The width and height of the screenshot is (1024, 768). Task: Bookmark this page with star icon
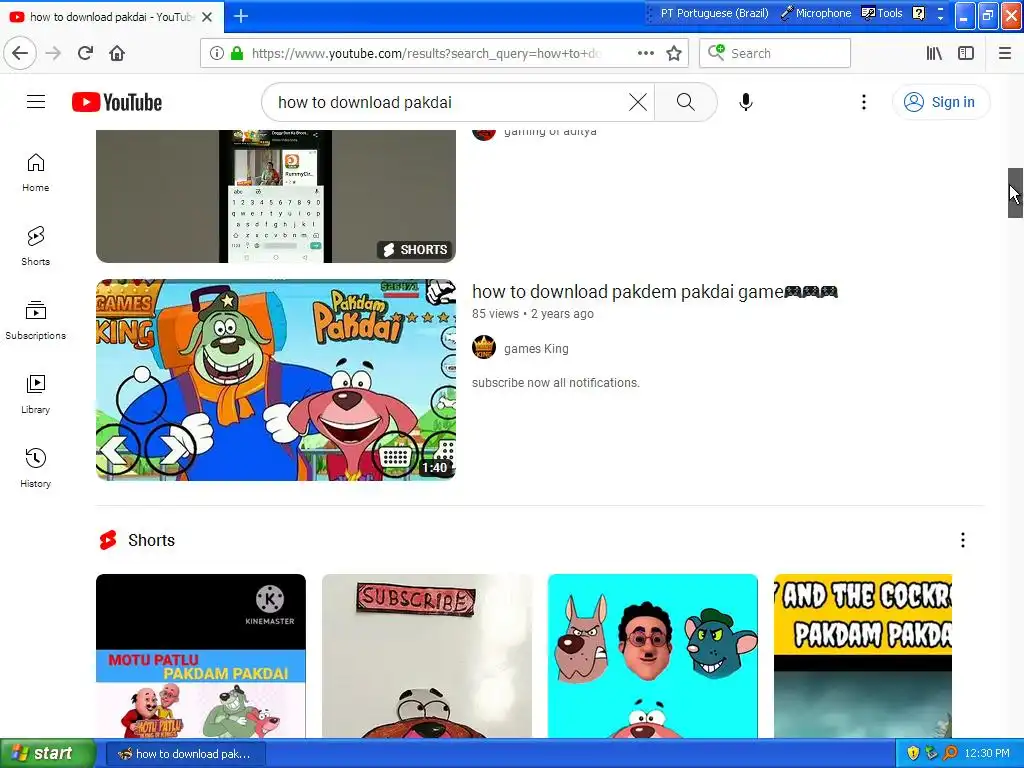click(674, 53)
